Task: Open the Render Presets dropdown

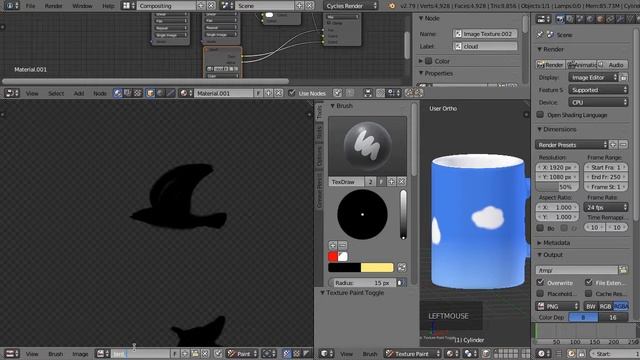Action: pyautogui.click(x=571, y=145)
